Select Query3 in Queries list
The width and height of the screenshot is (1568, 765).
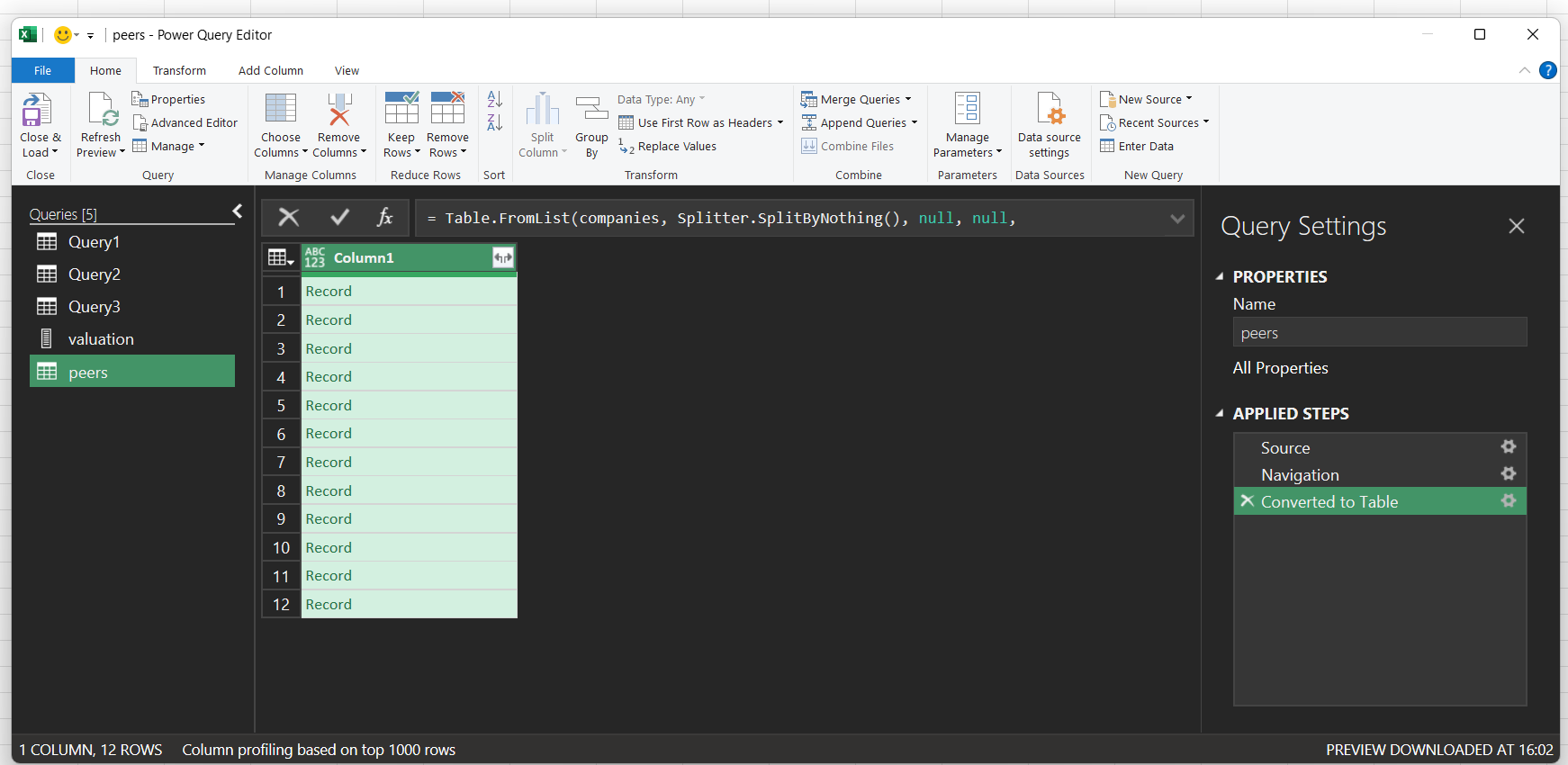pos(132,306)
